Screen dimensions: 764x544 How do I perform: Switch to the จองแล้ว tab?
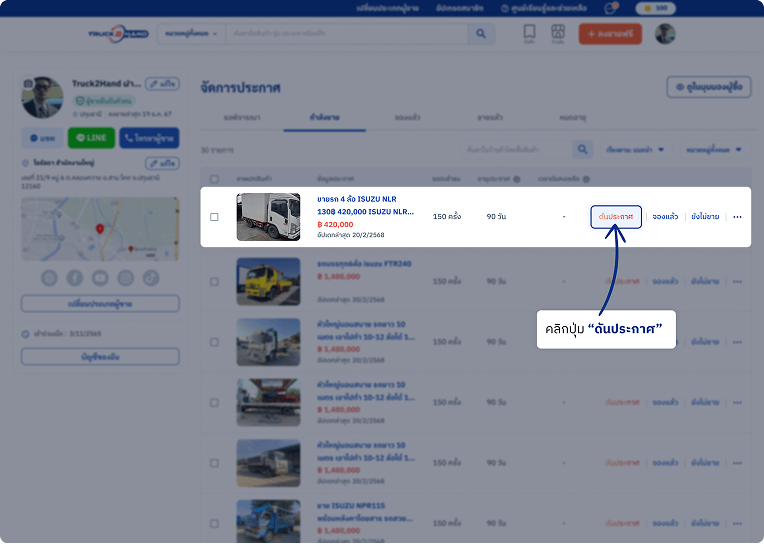pos(407,117)
